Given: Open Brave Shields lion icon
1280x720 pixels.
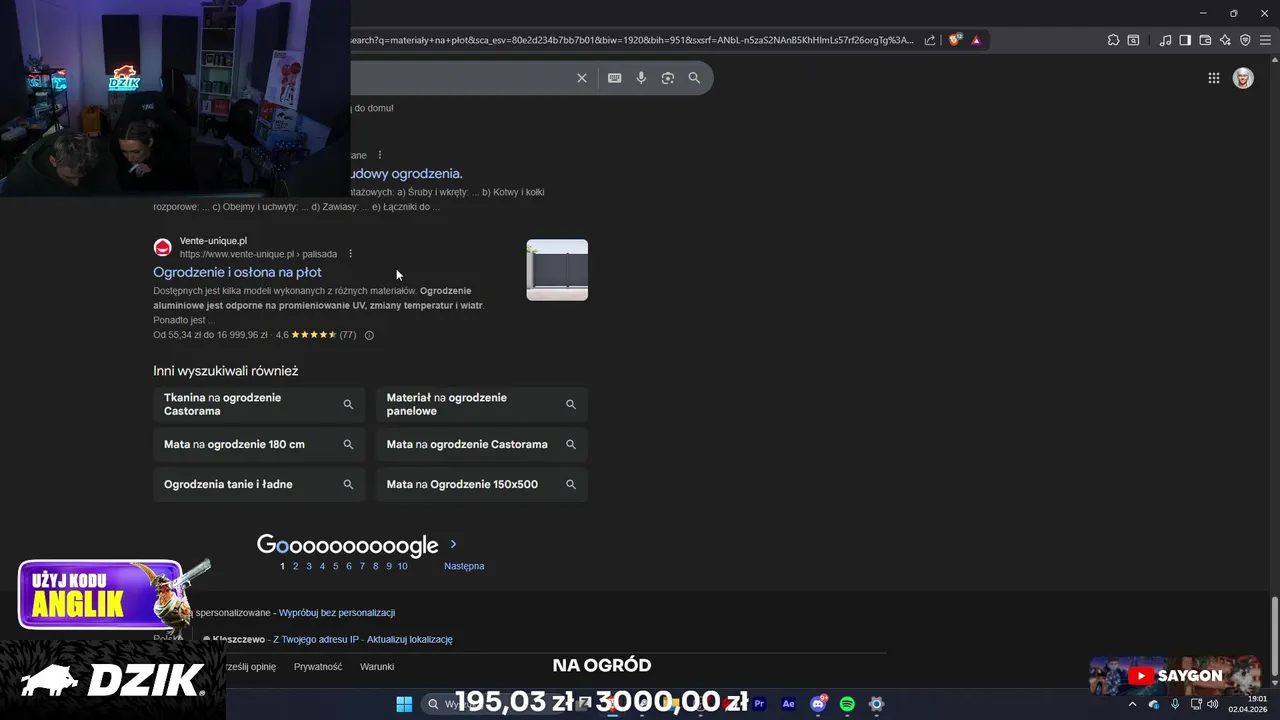Looking at the screenshot, I should [955, 40].
